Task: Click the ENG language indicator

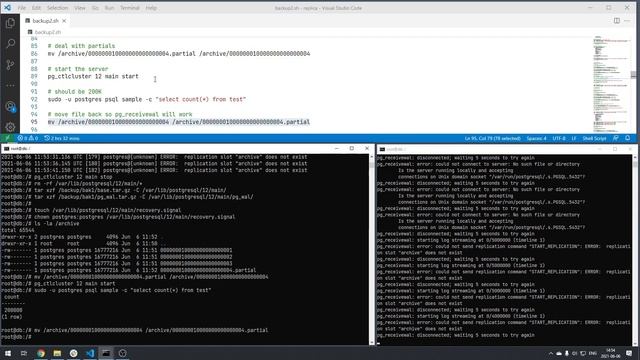Action: pyautogui.click(x=593, y=353)
